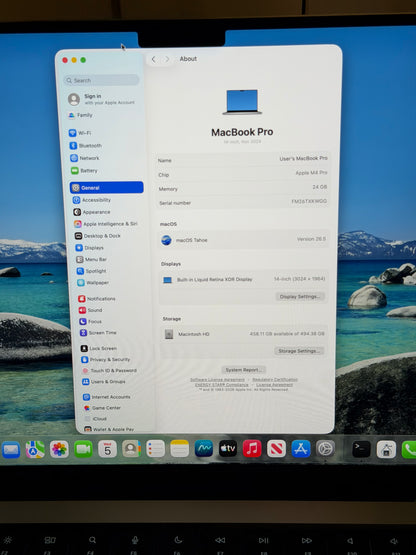Open News app in the Dock

tap(276, 449)
